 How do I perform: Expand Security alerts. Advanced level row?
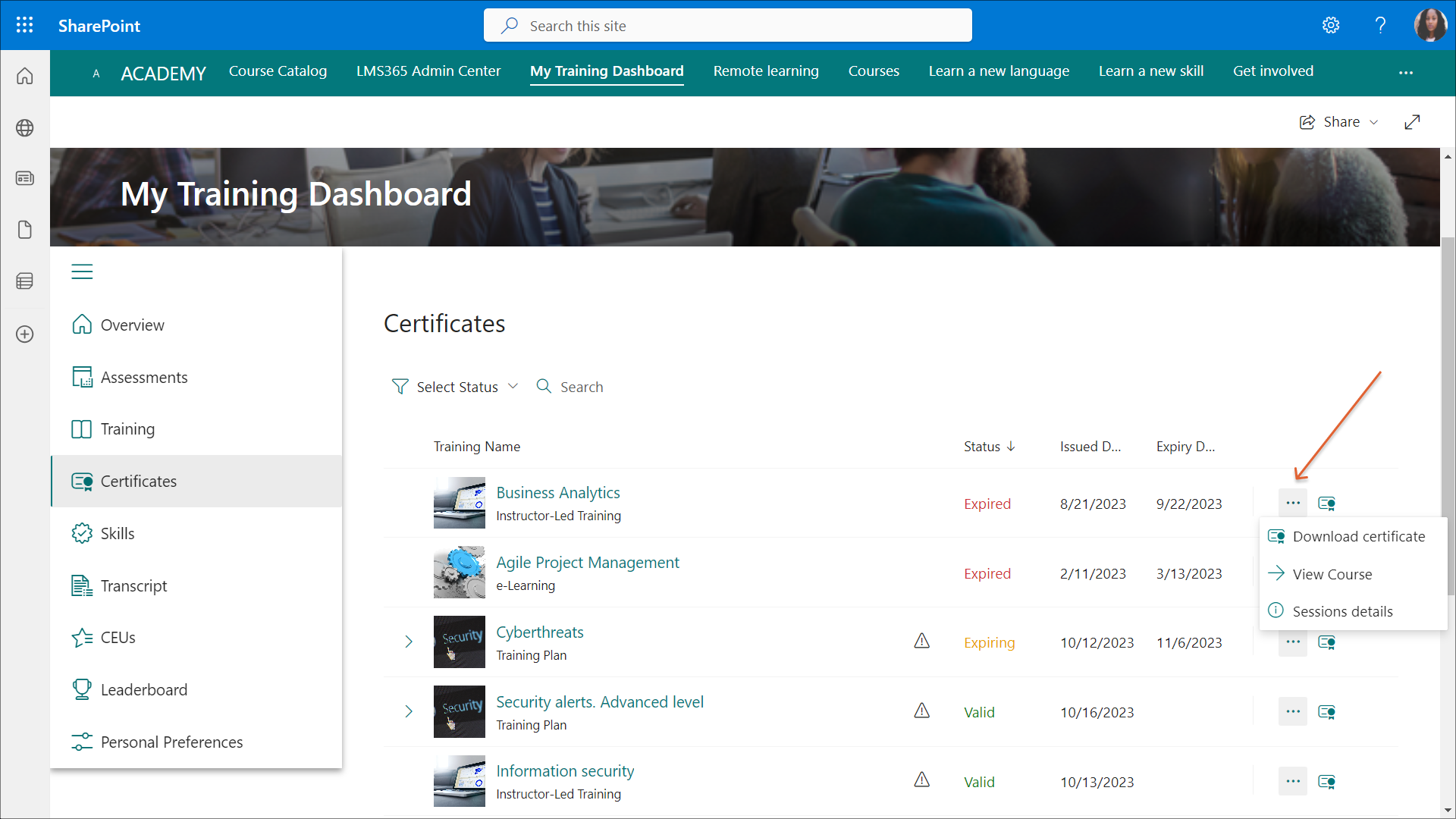click(409, 711)
